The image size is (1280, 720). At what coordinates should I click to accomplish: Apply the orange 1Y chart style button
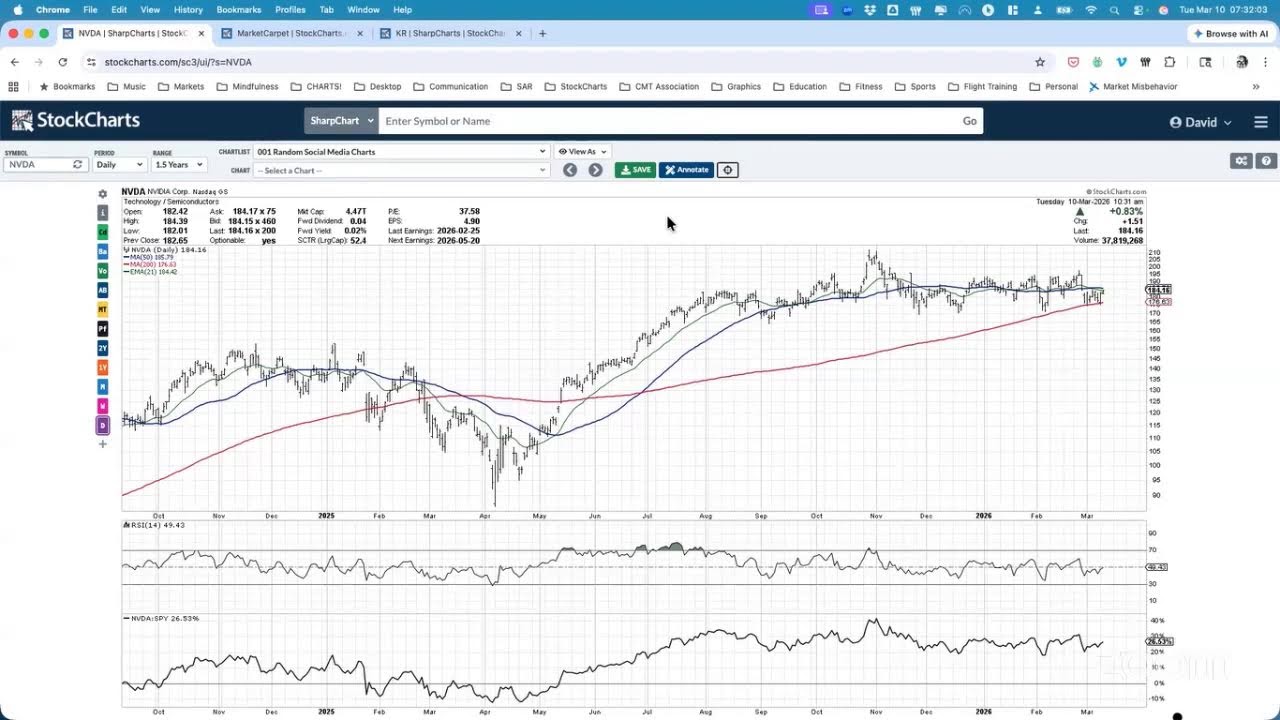[102, 367]
